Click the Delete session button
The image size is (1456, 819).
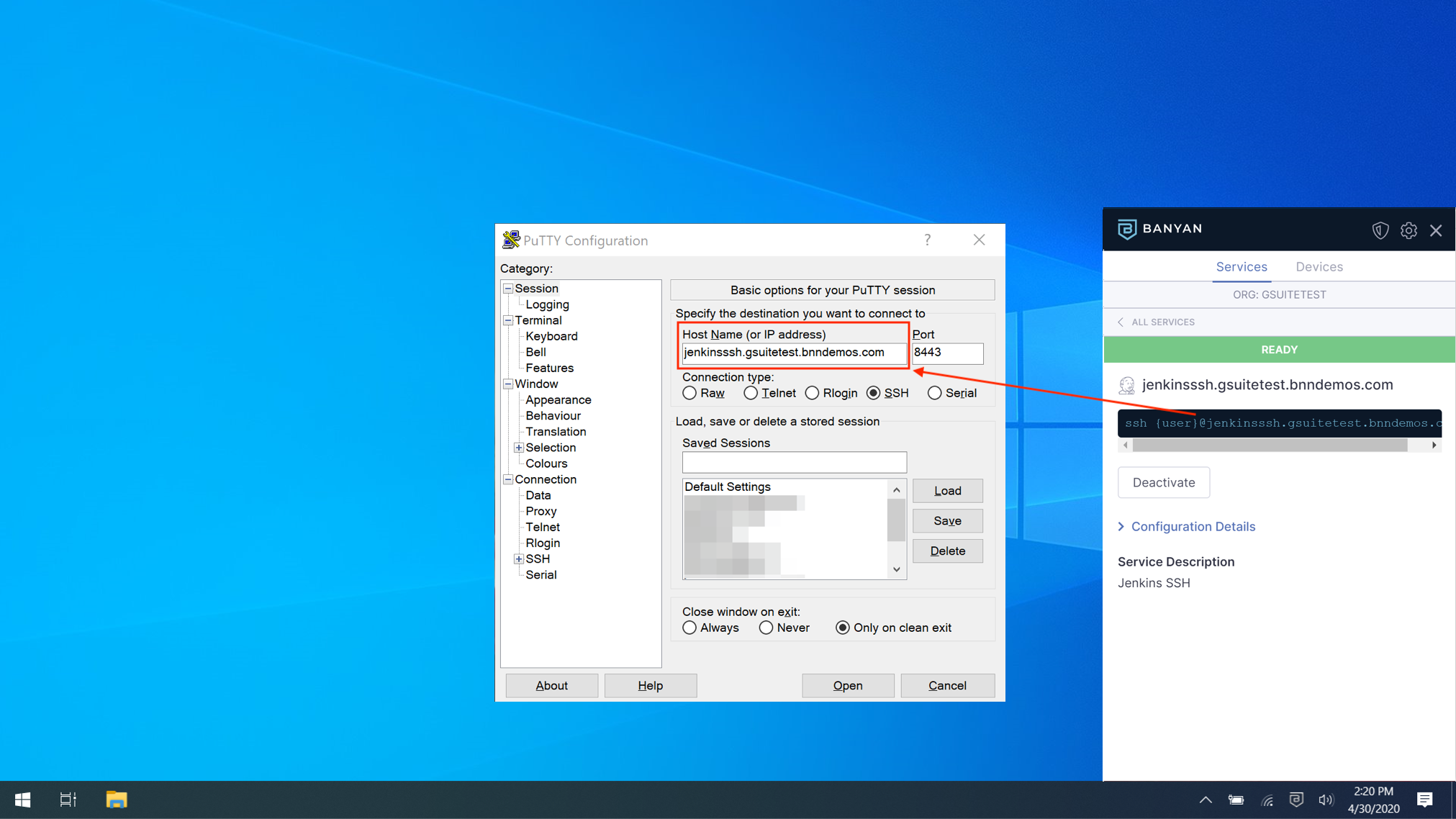point(947,551)
